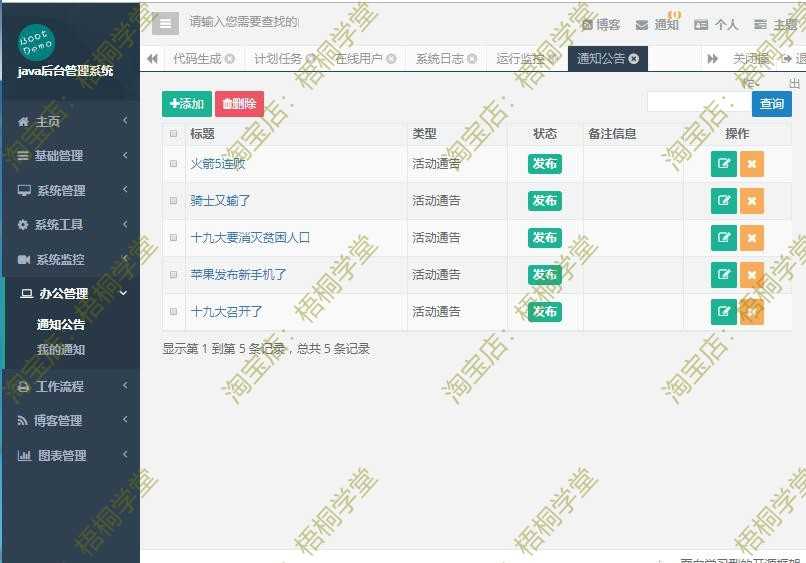
Task: Open the 关闭操作 tab dropdown
Action: click(x=752, y=59)
